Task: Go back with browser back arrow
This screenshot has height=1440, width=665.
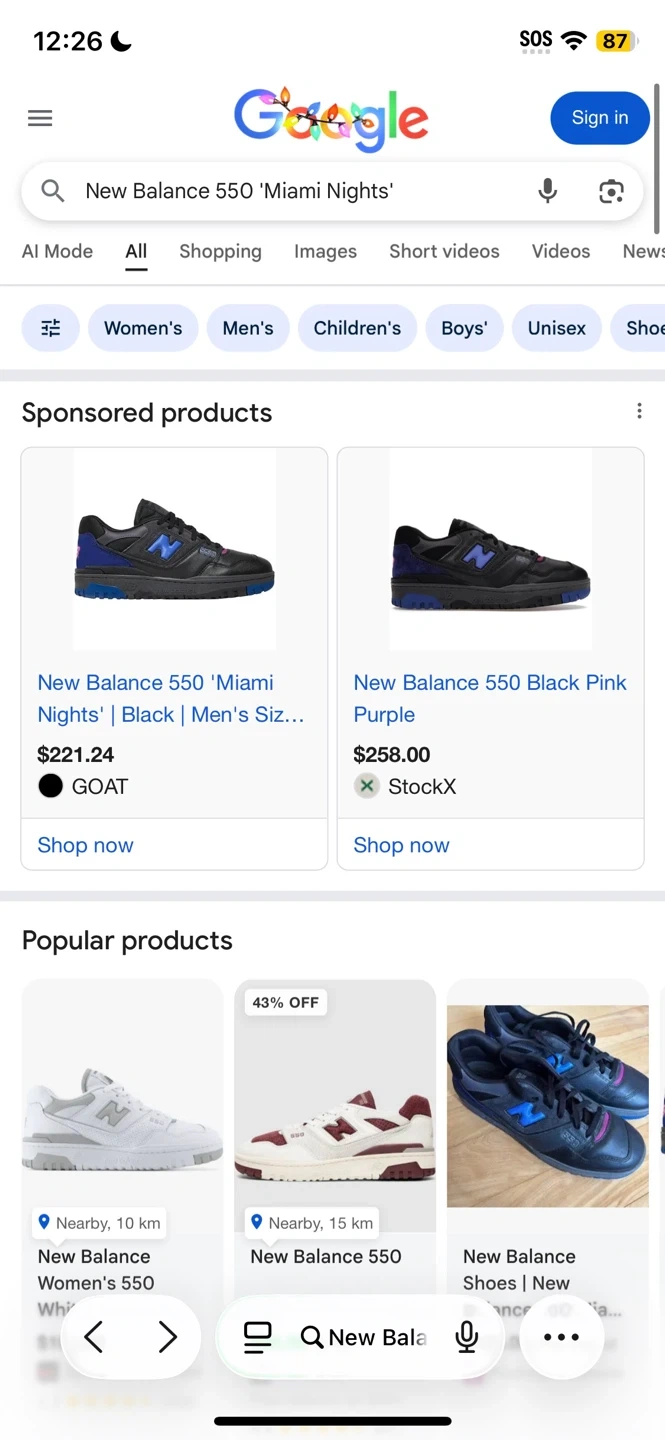Action: tap(94, 1337)
